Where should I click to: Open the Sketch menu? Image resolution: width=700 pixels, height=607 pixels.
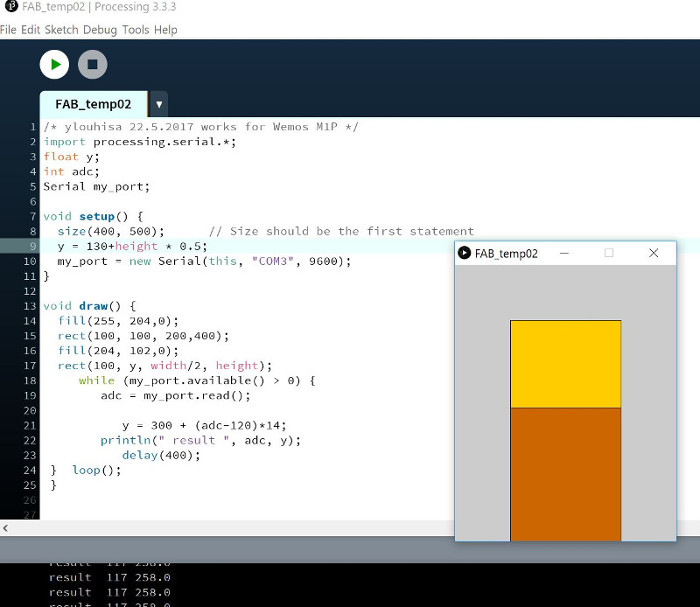(x=61, y=30)
